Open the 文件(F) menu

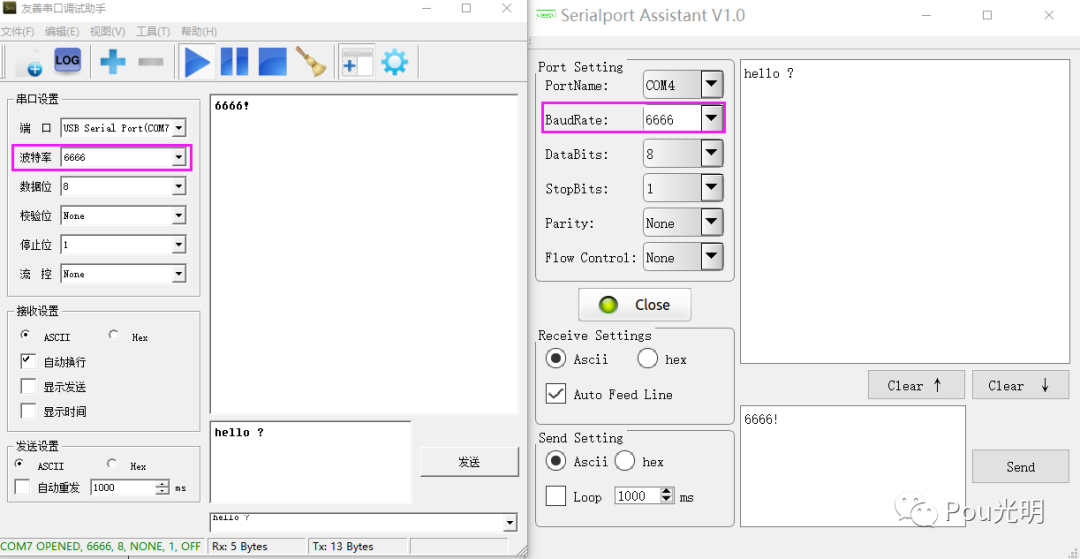tap(17, 32)
